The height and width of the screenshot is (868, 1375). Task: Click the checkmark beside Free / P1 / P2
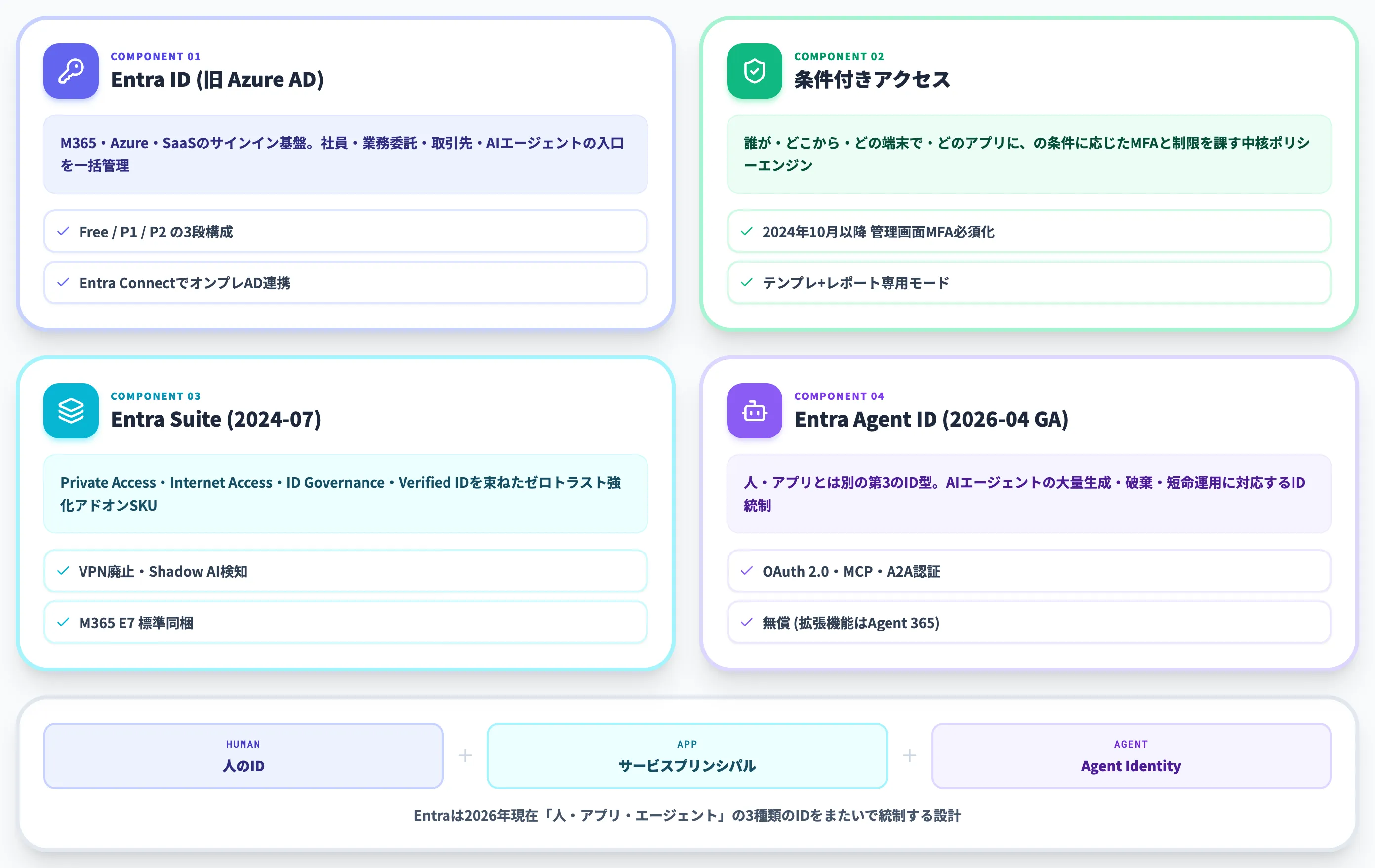click(x=63, y=231)
